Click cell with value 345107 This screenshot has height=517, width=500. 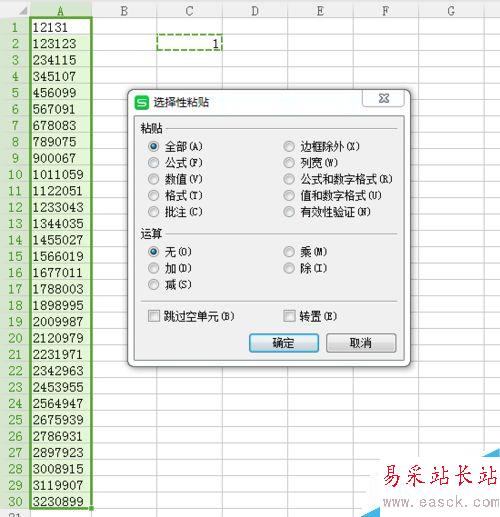[x=61, y=76]
